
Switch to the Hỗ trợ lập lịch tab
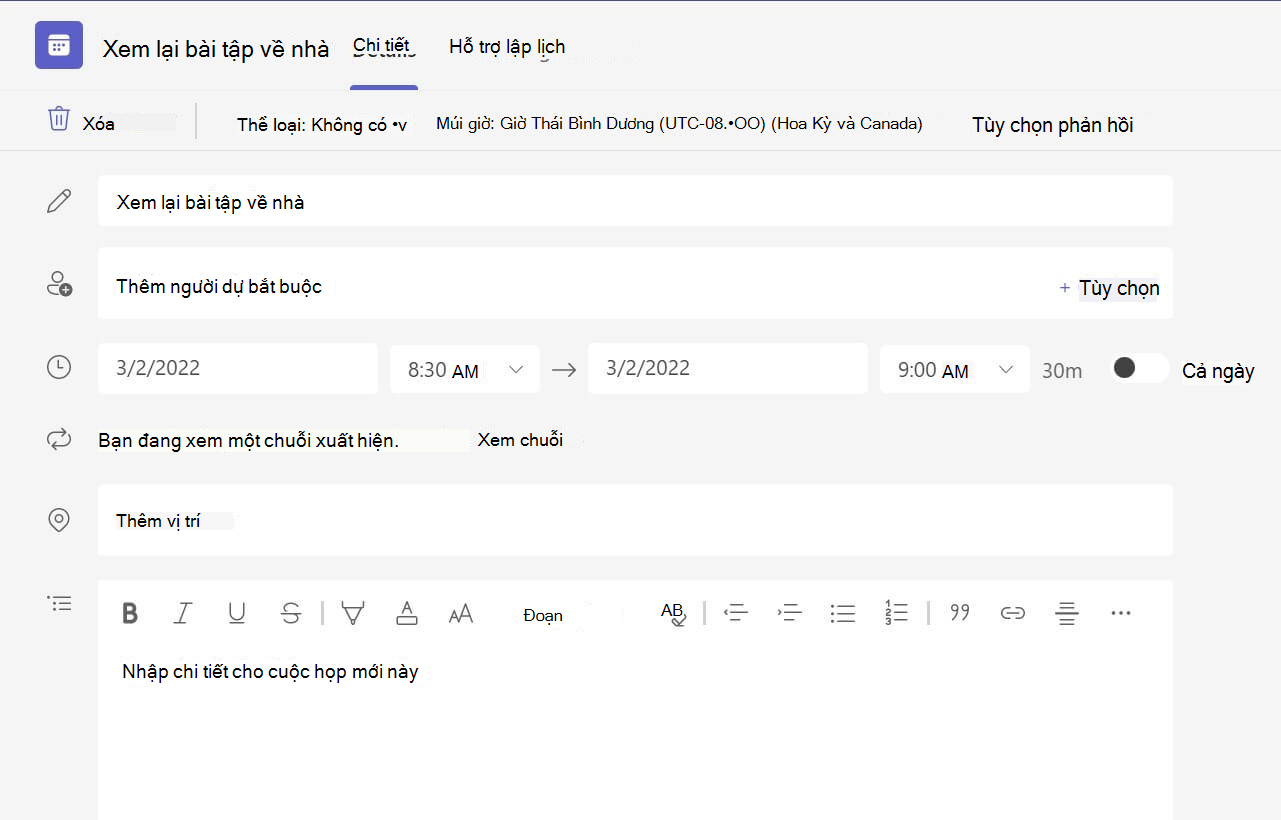tap(507, 46)
